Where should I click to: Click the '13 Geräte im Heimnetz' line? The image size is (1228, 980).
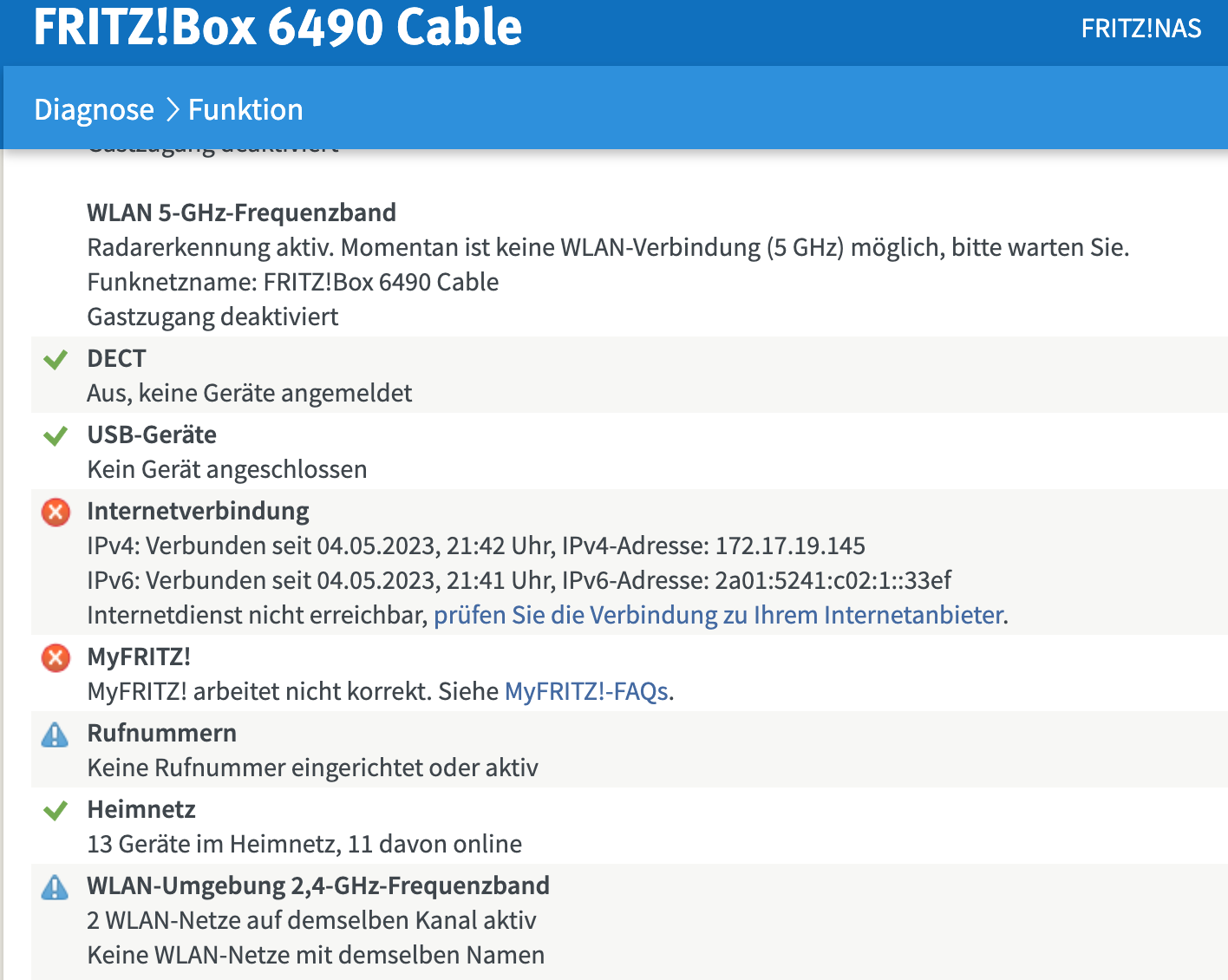click(304, 844)
